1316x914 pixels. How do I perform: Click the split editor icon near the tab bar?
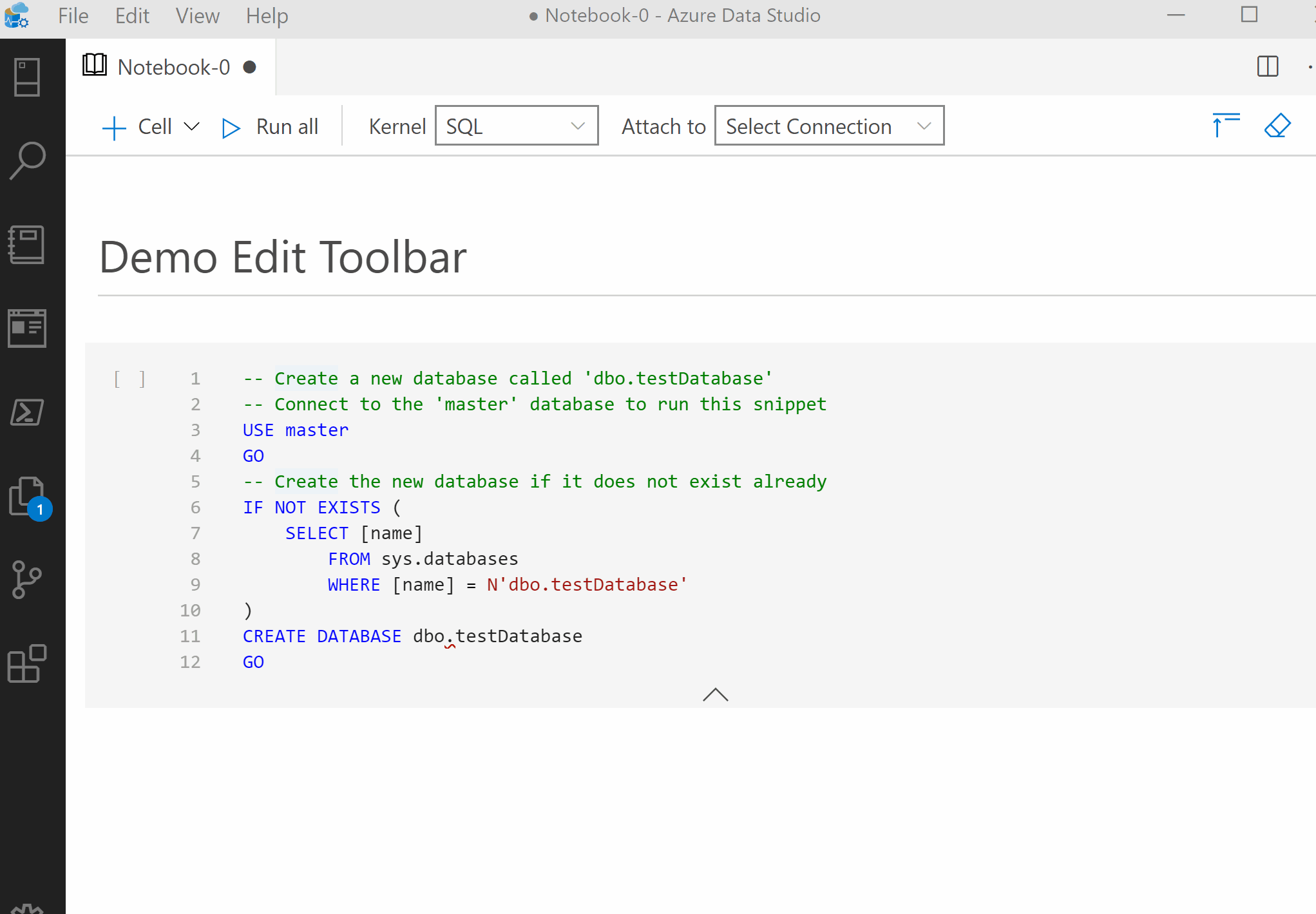tap(1268, 66)
